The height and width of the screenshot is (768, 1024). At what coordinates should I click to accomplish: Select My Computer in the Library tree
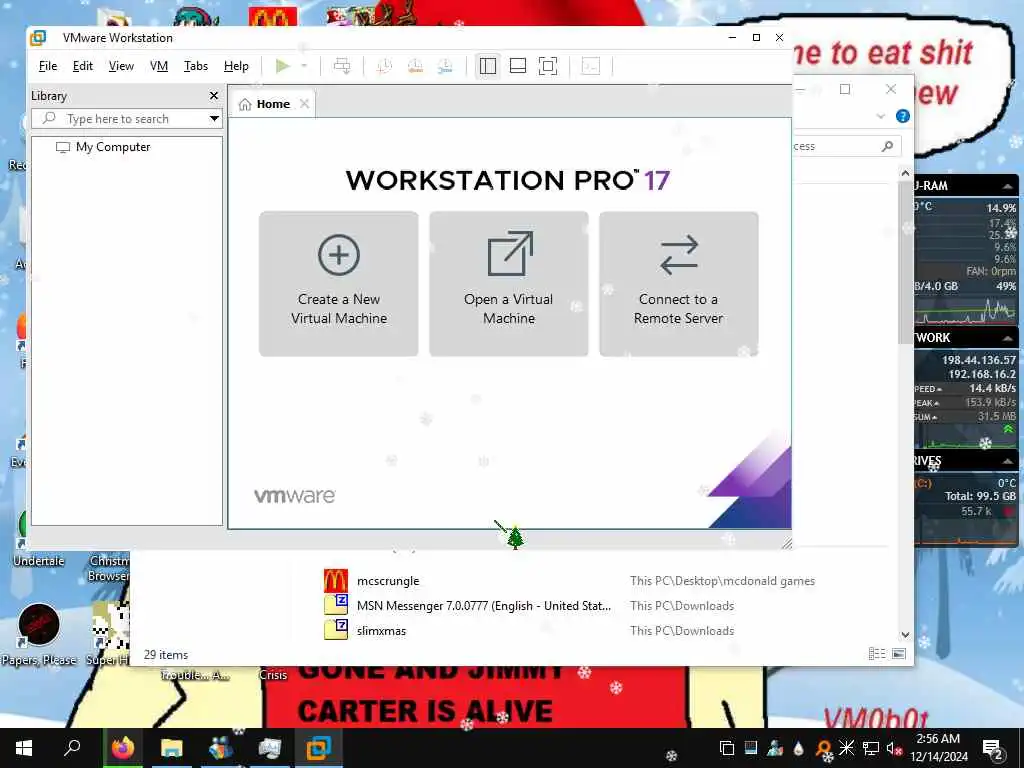pos(103,147)
